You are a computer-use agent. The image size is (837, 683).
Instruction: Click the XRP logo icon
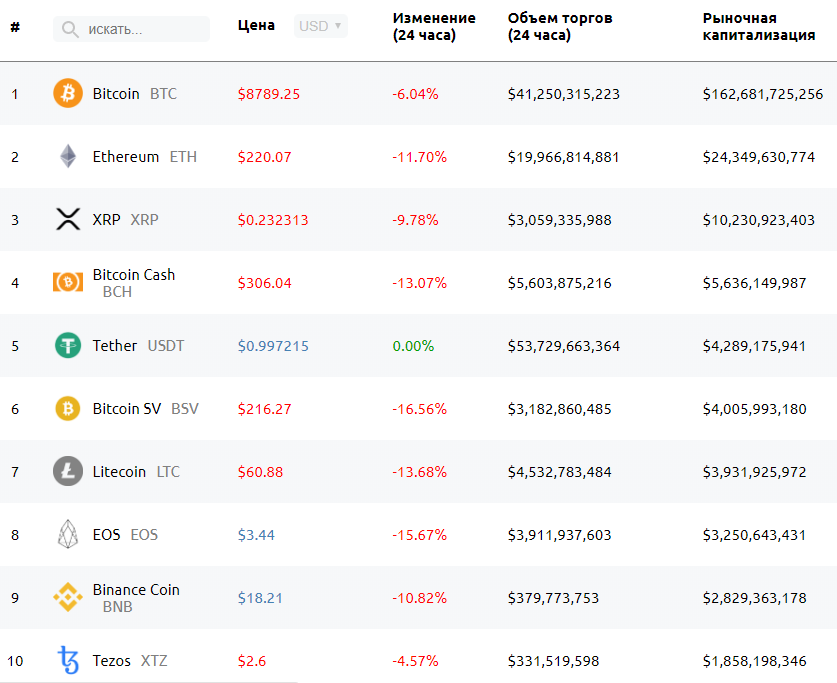pyautogui.click(x=68, y=220)
